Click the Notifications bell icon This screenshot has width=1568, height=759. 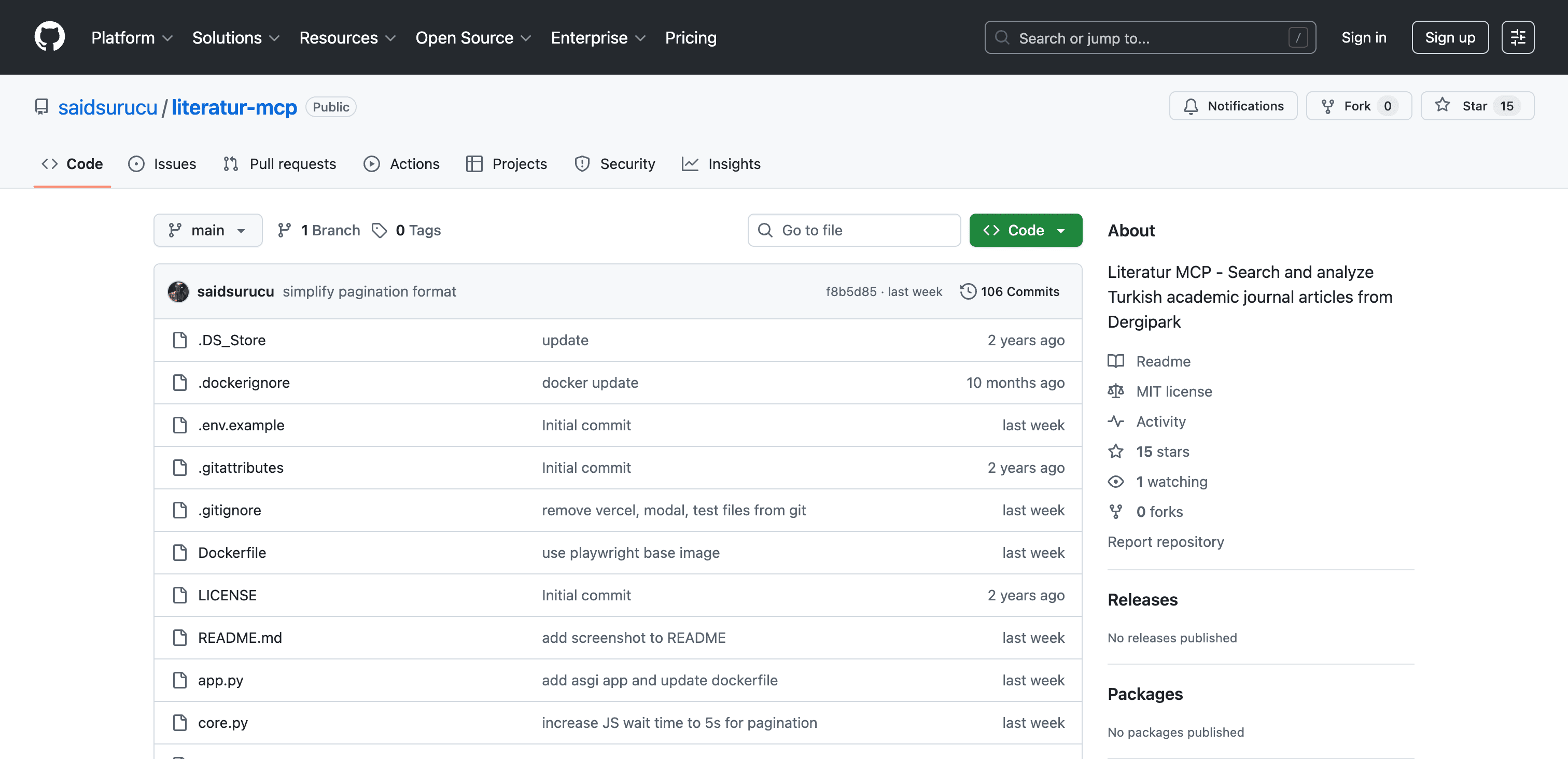(x=1191, y=106)
